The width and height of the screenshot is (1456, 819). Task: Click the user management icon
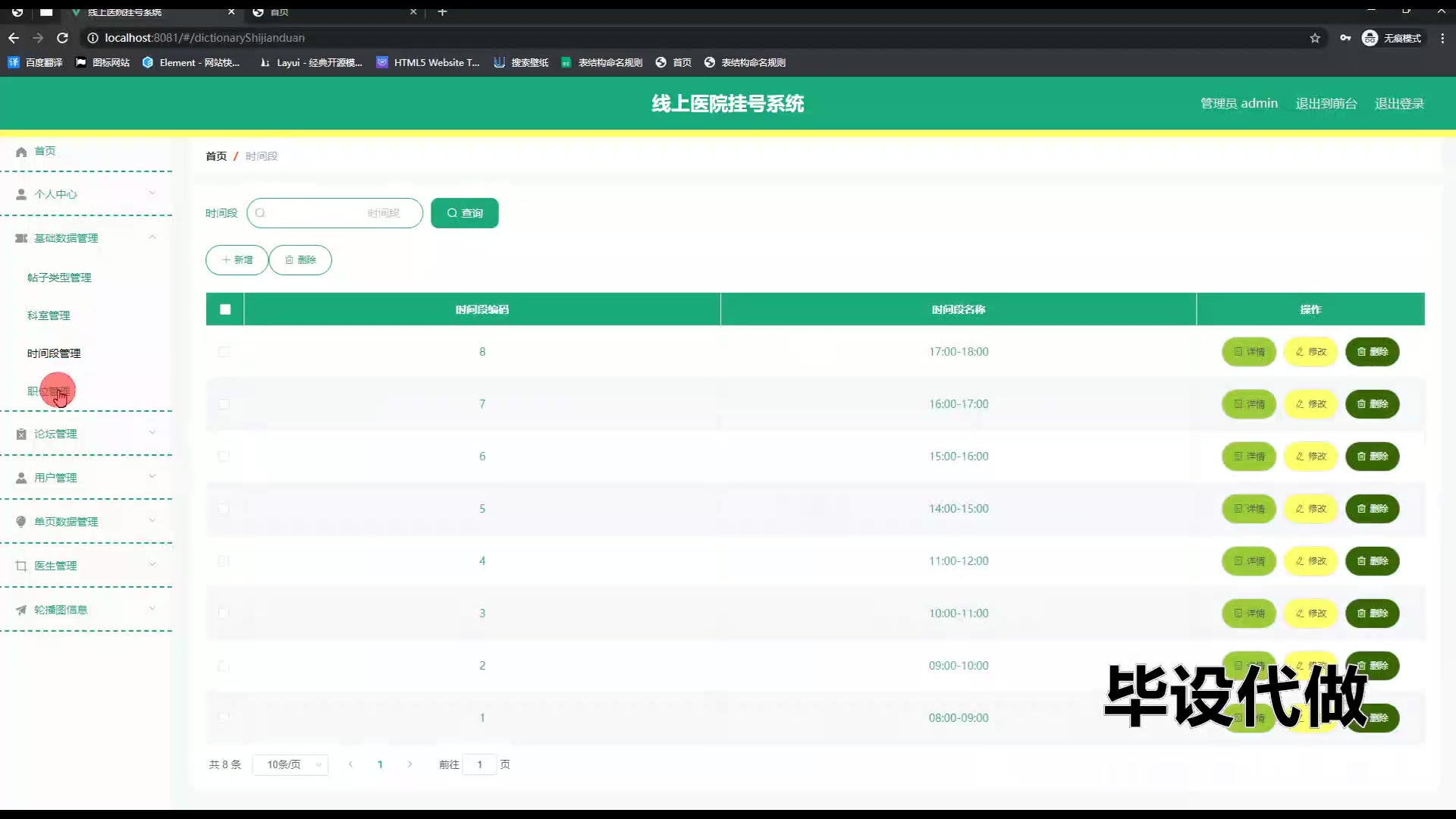pyautogui.click(x=21, y=478)
